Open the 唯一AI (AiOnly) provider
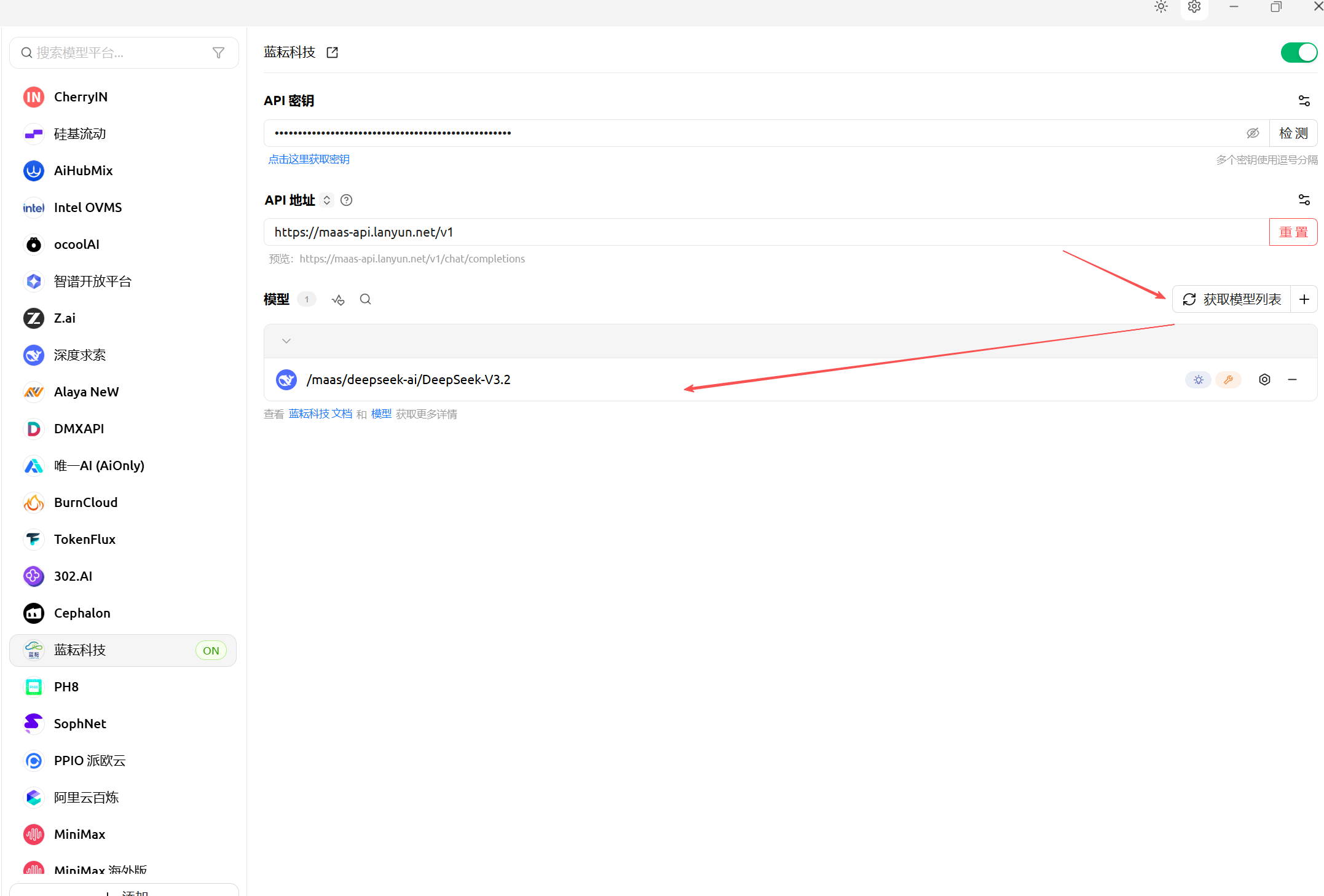The image size is (1324, 896). tap(123, 466)
